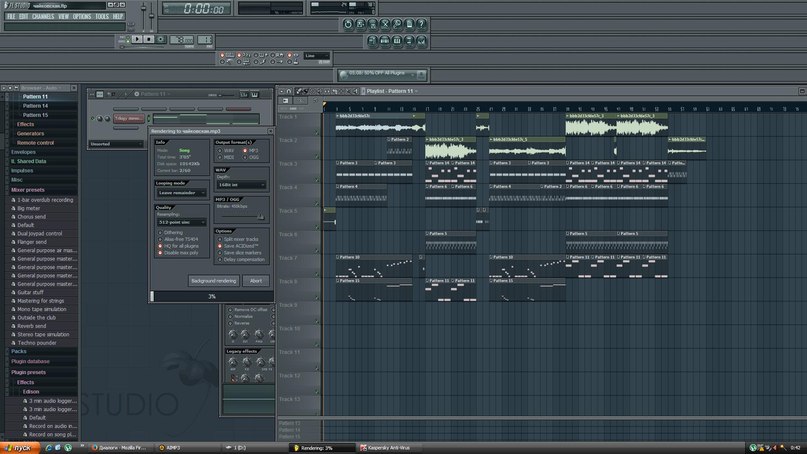
Task: Toggle Split mixer tracks option
Action: click(x=238, y=239)
